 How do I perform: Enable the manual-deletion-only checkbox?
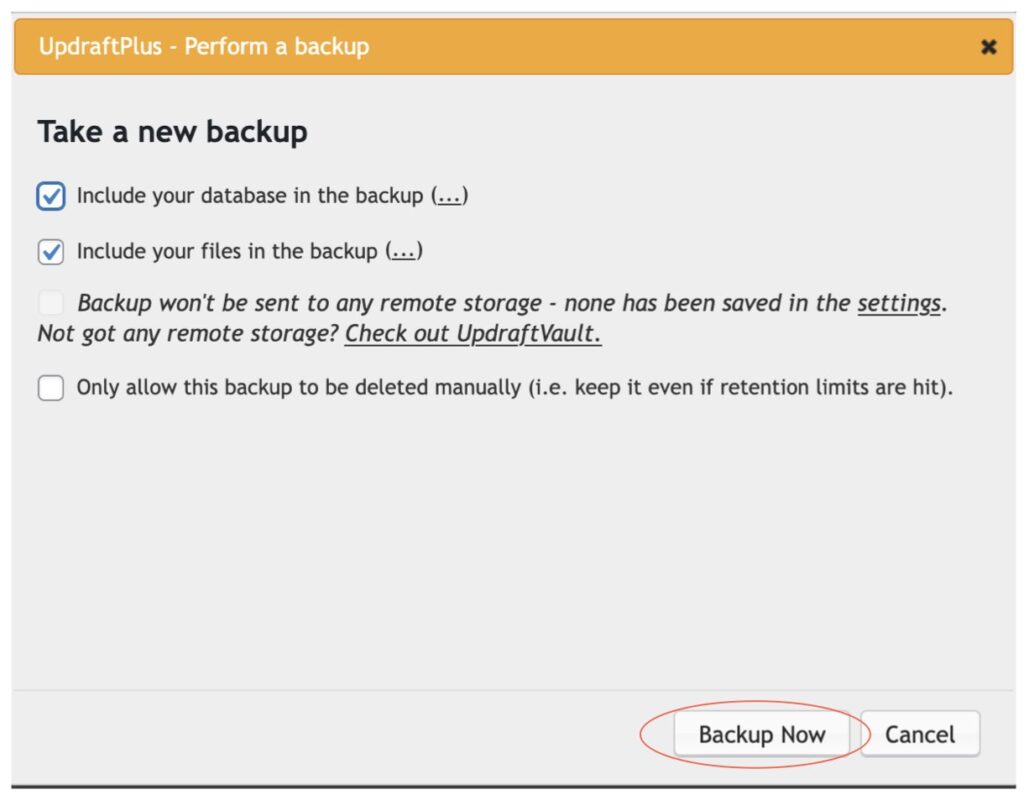(x=51, y=387)
